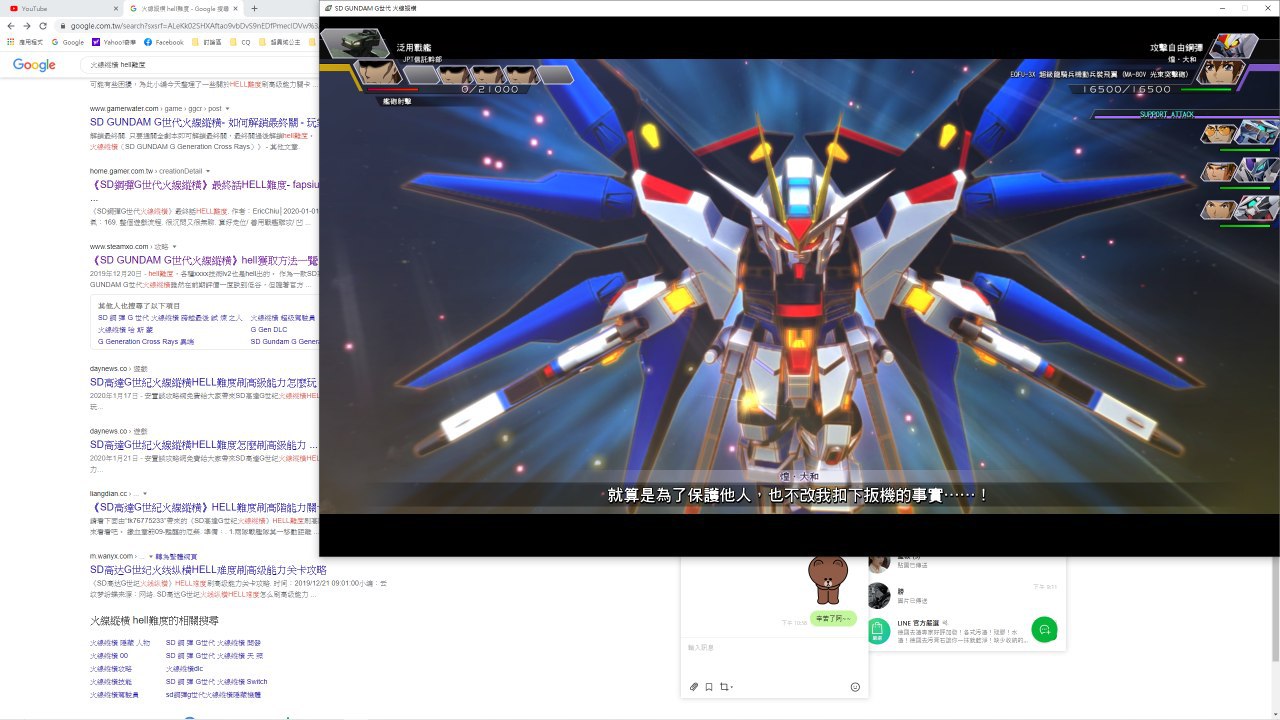The image size is (1280, 720).
Task: Click the green LINE chat message bubble
Action: click(x=833, y=619)
